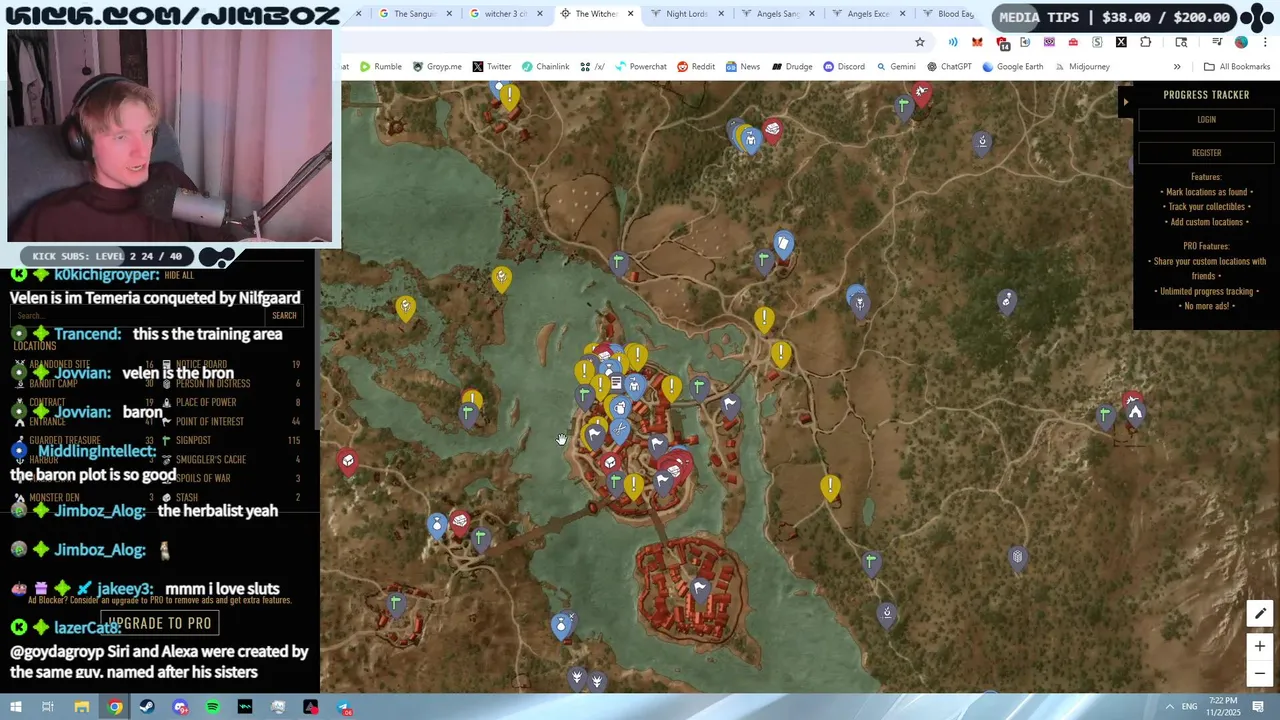Viewport: 1280px width, 720px height.
Task: Click the pencil edit button on the map
Action: coord(1260,614)
